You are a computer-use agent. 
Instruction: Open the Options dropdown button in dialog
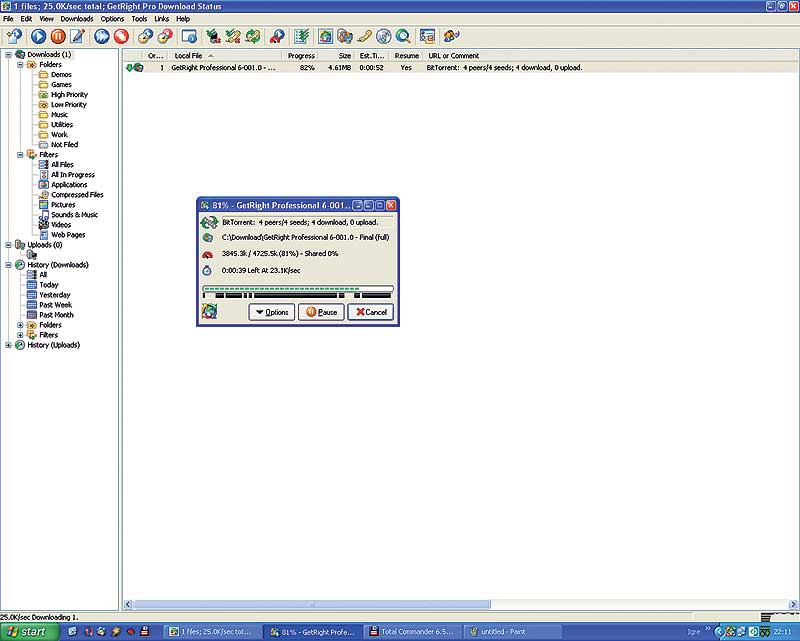[x=271, y=312]
